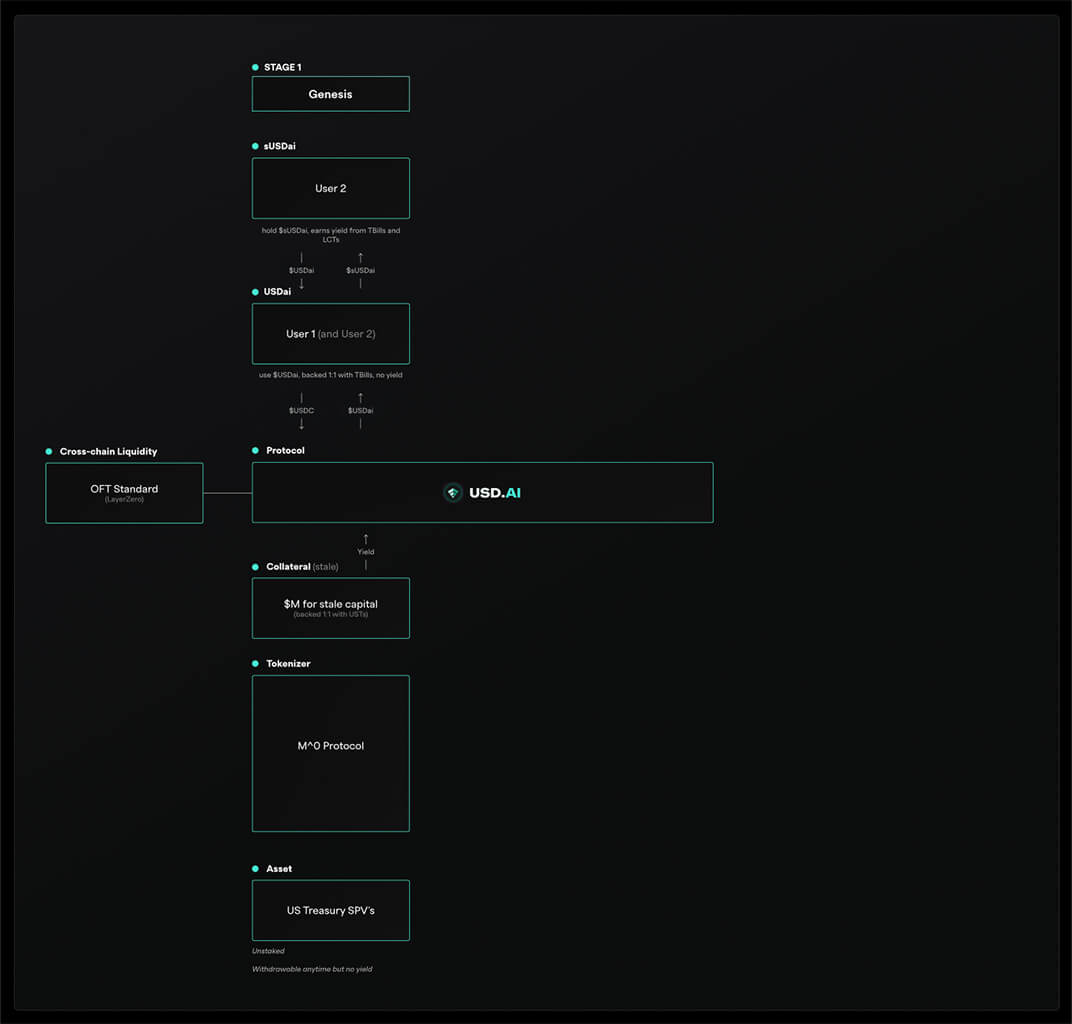Click the "Unstaked" note
Screen dimensions: 1072x1024
click(268, 951)
